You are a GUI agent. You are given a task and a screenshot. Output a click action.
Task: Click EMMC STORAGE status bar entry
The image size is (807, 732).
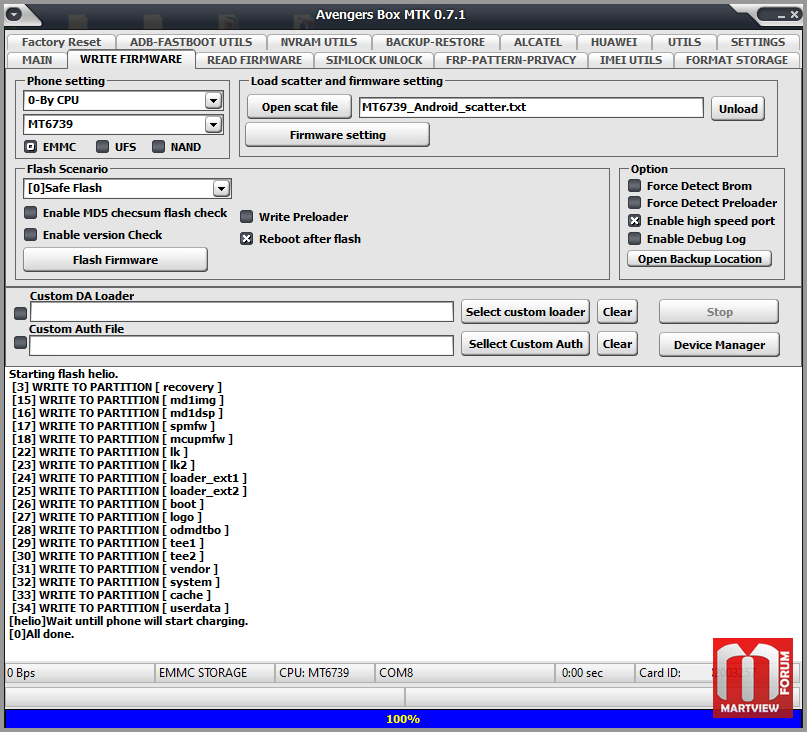[215, 673]
